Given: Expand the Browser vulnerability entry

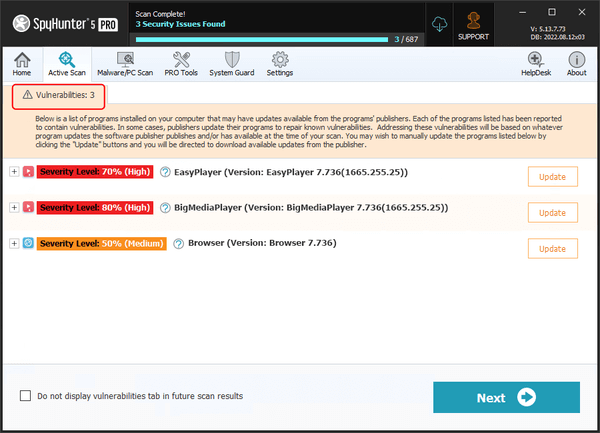Looking at the screenshot, I should click(x=14, y=243).
